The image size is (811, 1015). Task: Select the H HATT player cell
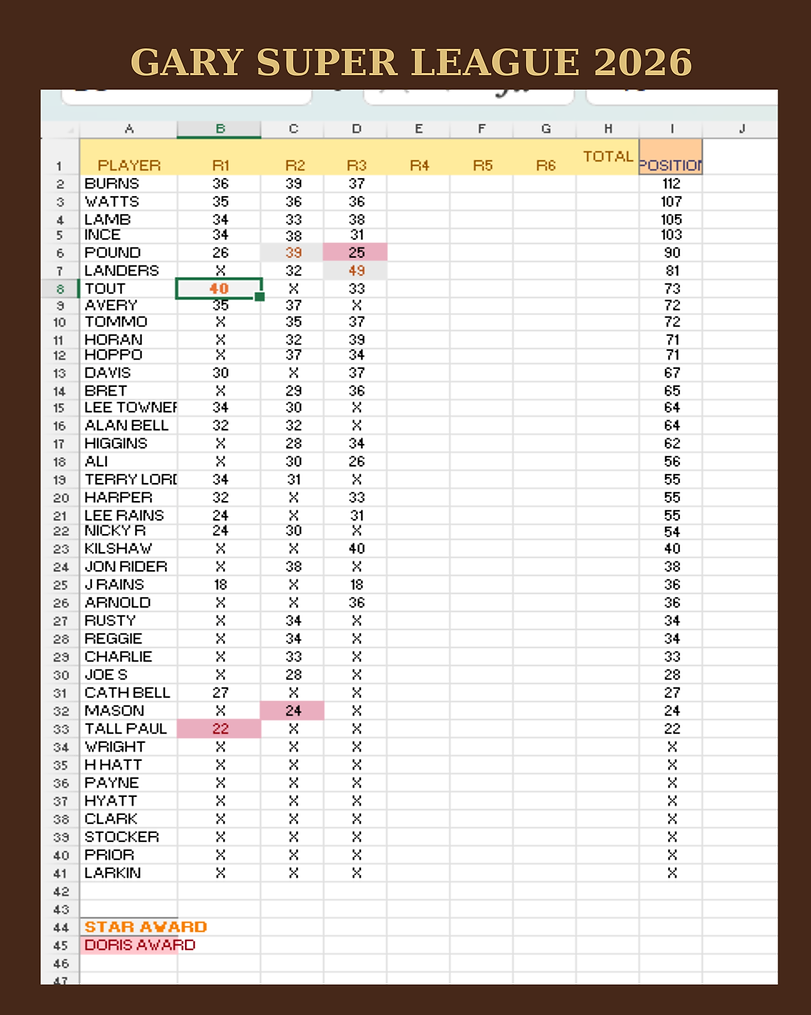pos(129,765)
